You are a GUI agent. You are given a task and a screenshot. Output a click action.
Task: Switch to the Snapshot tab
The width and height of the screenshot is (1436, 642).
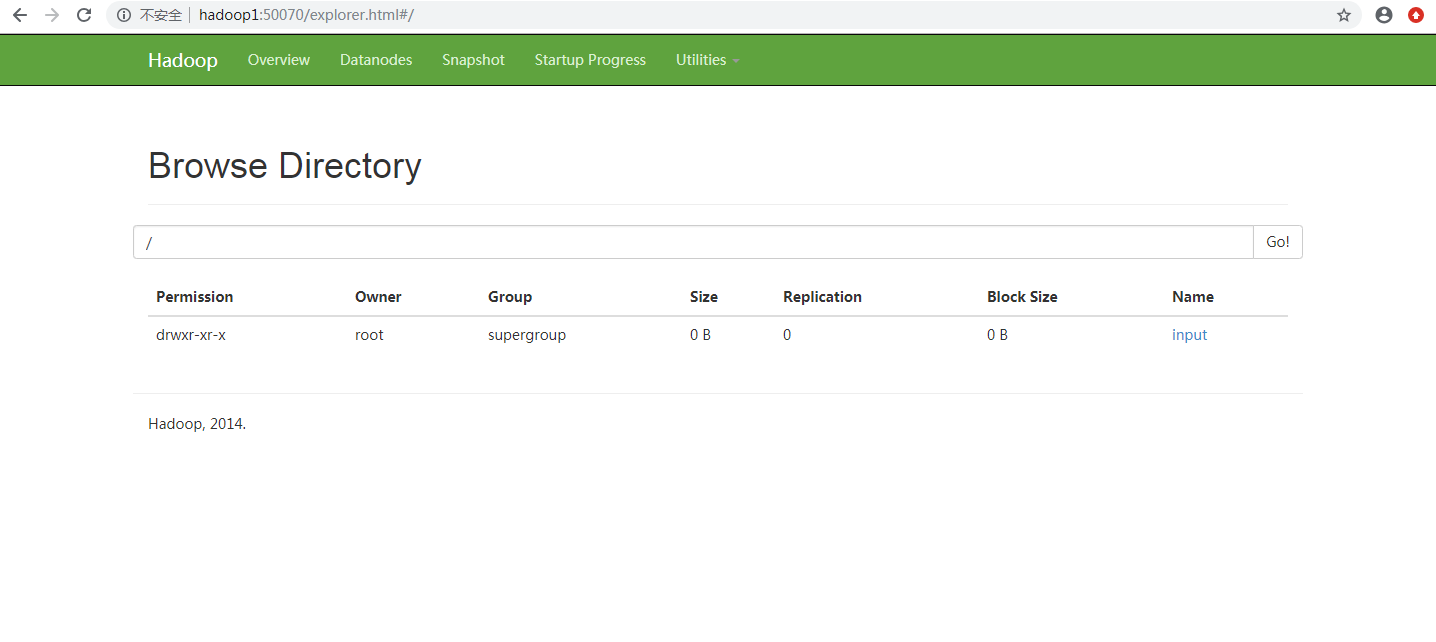[473, 60]
